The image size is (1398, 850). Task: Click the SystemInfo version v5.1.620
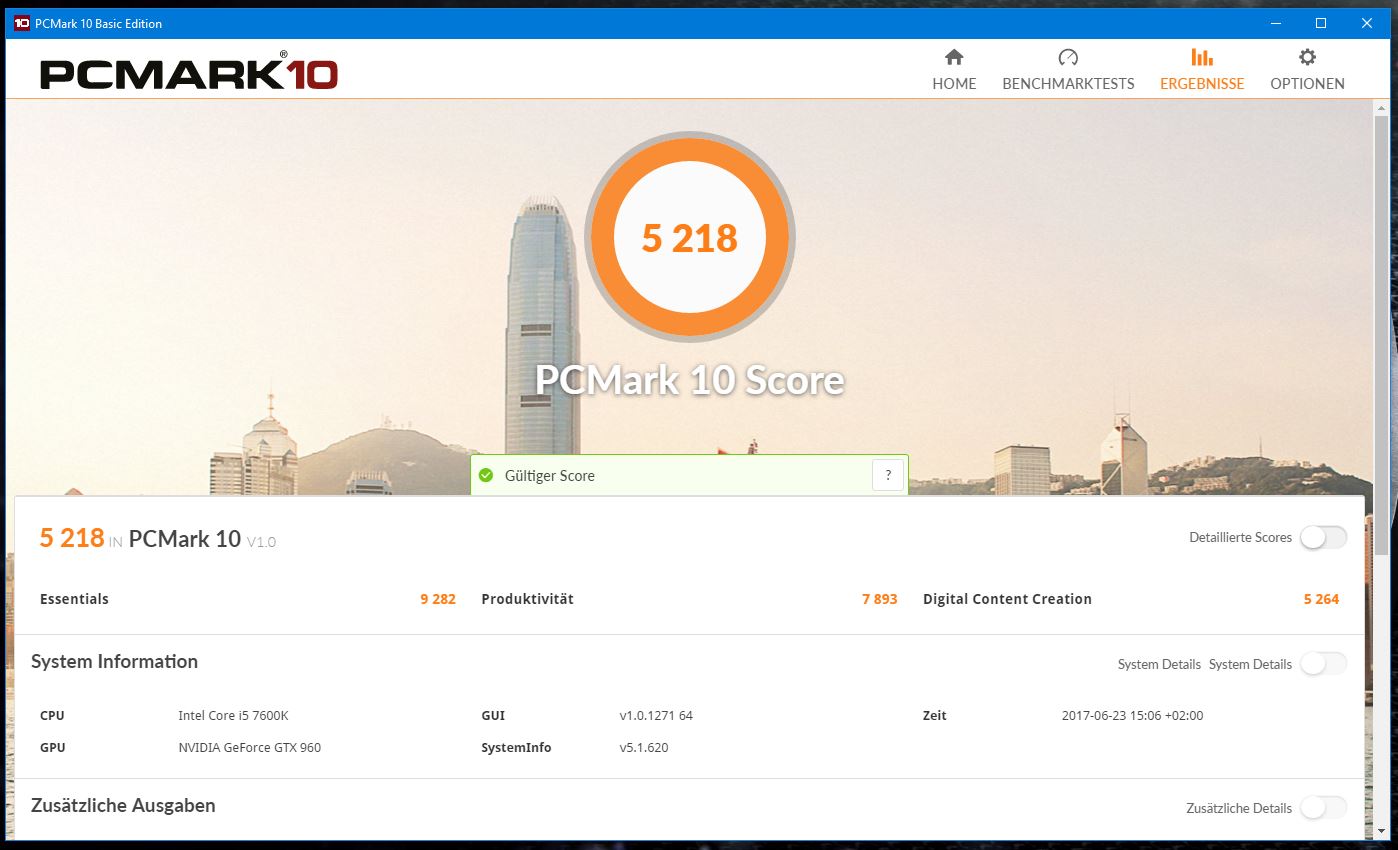pyautogui.click(x=644, y=747)
